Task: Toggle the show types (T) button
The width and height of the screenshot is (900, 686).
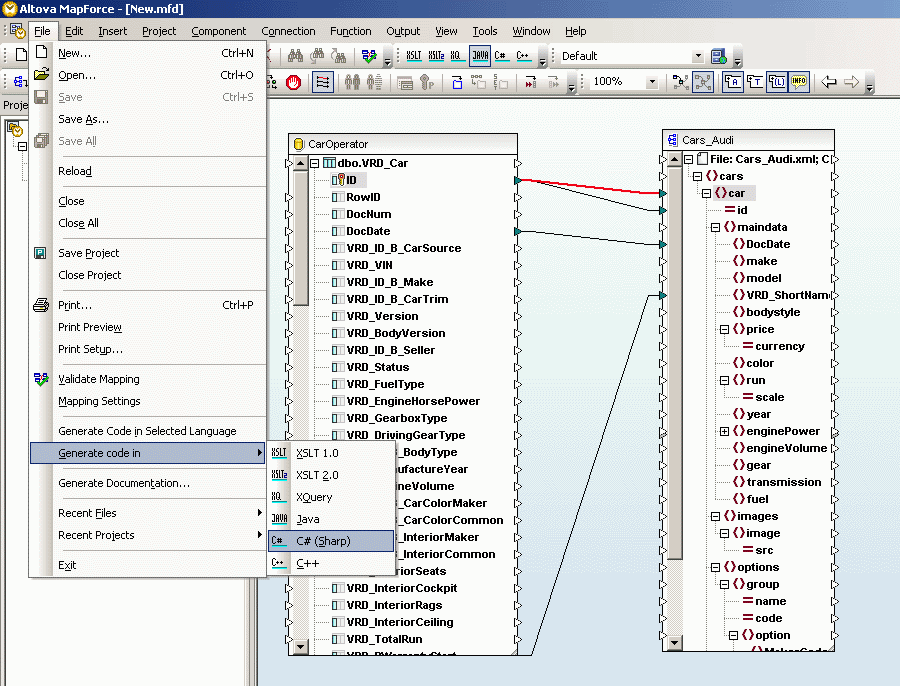Action: tap(755, 82)
